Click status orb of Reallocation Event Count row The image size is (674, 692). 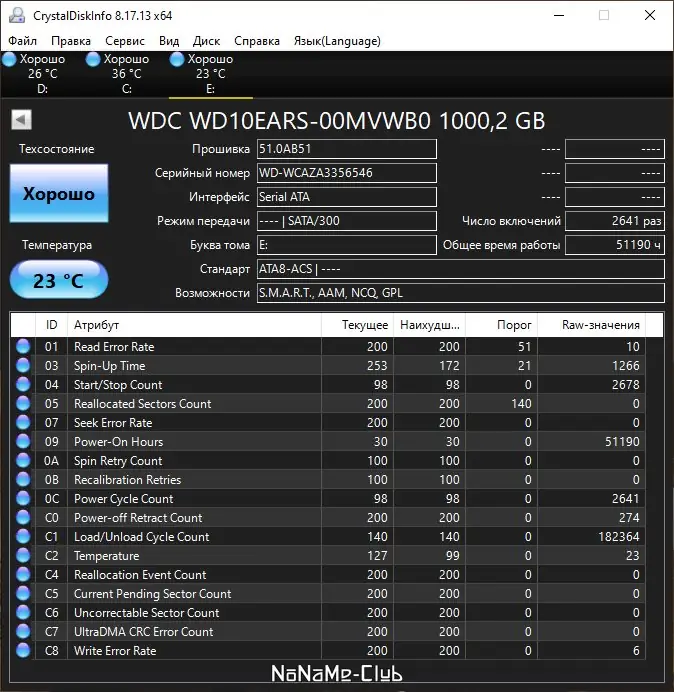click(x=23, y=574)
